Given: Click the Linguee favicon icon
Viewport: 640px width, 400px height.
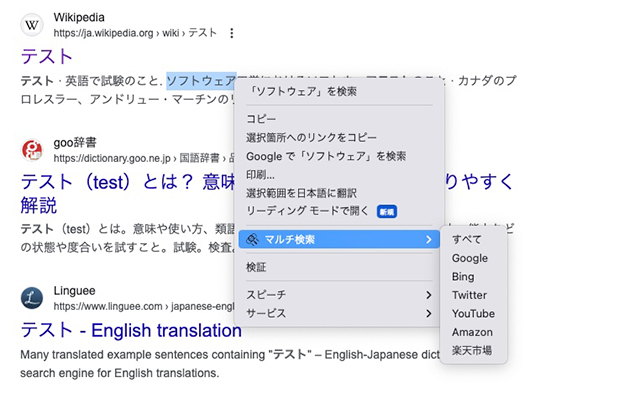Looking at the screenshot, I should click(33, 297).
